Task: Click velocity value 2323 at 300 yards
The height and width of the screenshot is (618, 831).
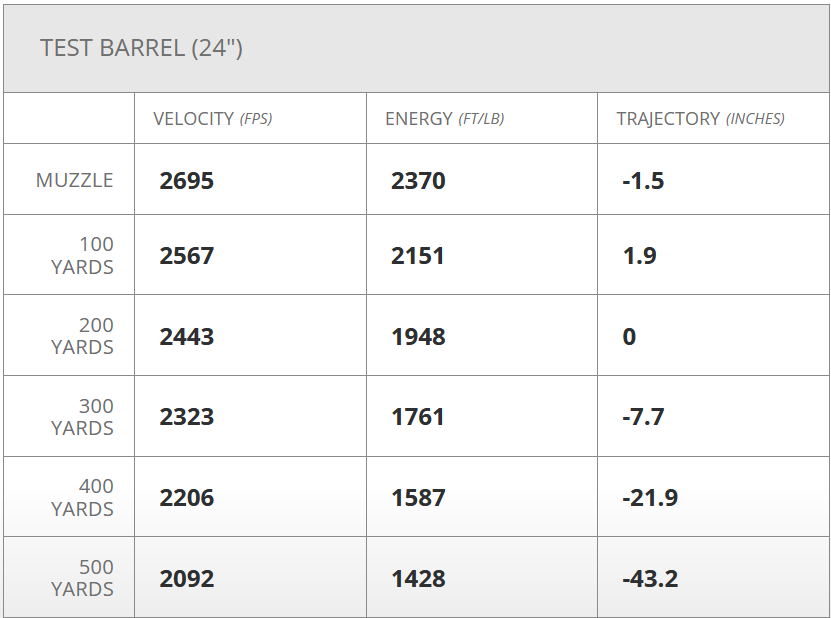Action: [187, 417]
